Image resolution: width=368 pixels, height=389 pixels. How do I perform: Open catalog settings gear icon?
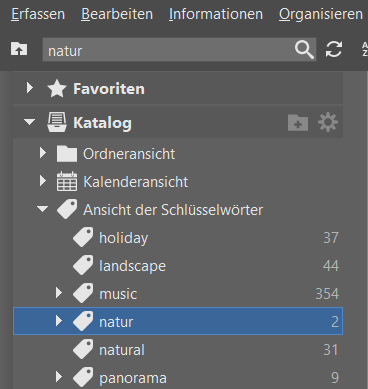(328, 122)
